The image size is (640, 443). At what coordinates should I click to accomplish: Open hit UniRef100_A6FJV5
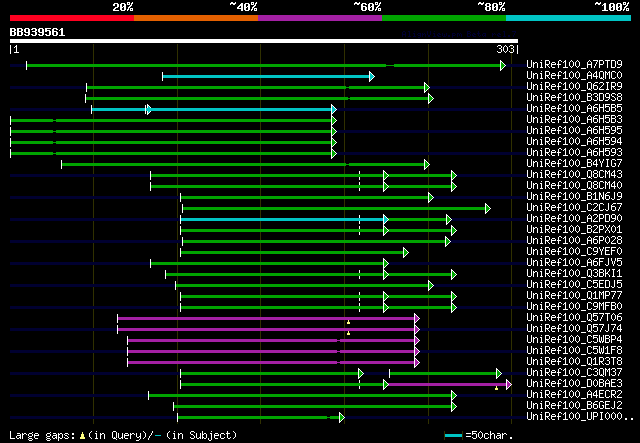tap(574, 263)
